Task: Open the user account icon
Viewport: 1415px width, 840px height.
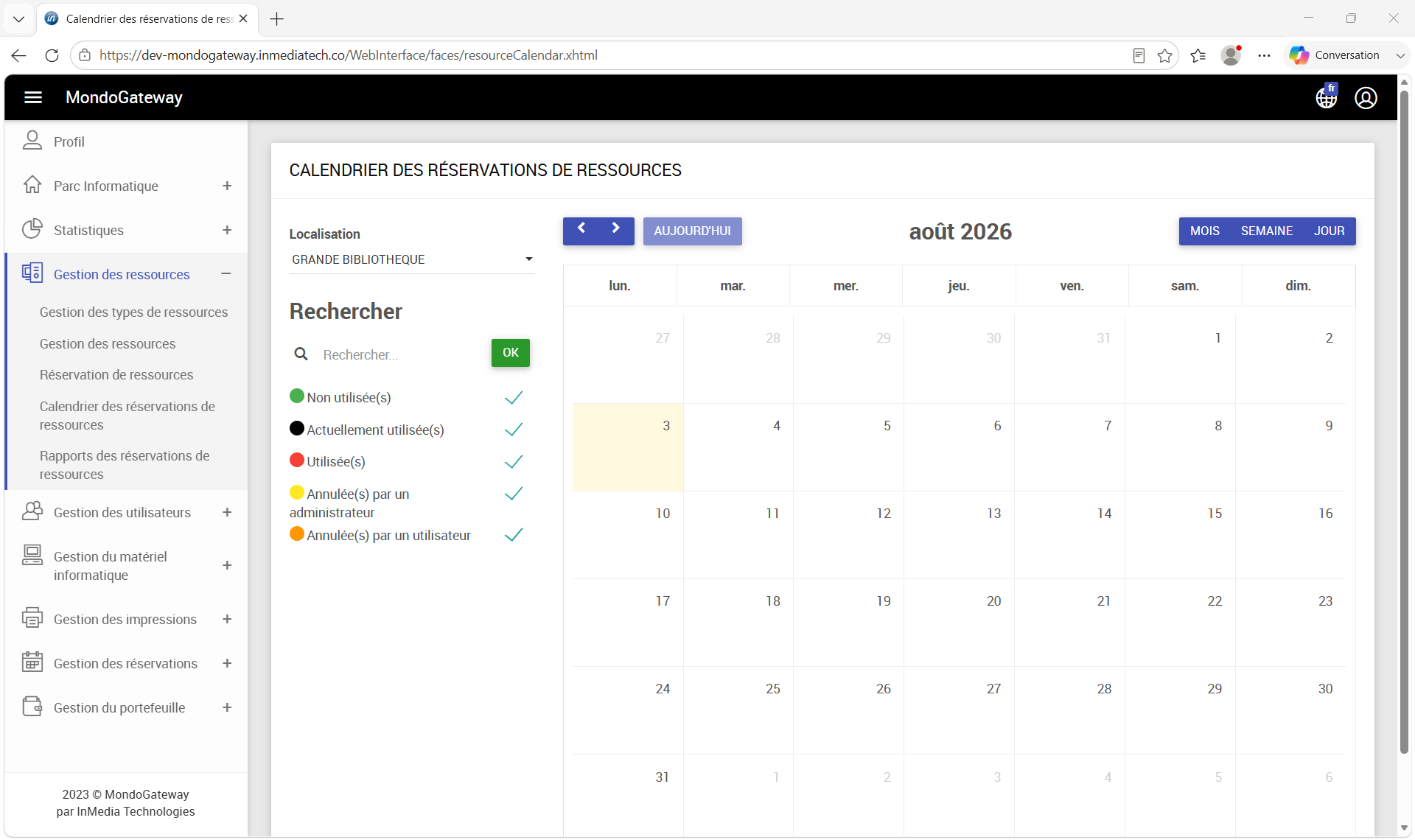Action: tap(1366, 97)
